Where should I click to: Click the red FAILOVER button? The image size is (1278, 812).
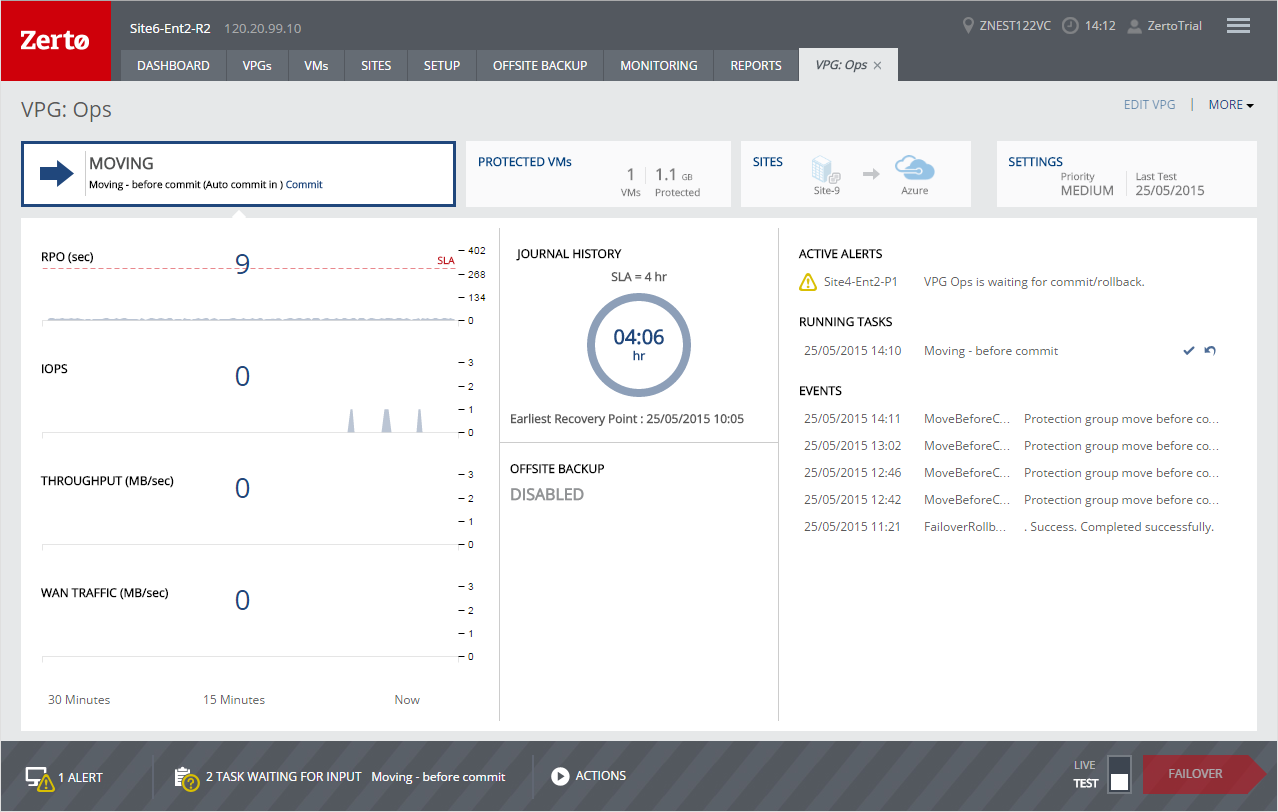tap(1195, 774)
